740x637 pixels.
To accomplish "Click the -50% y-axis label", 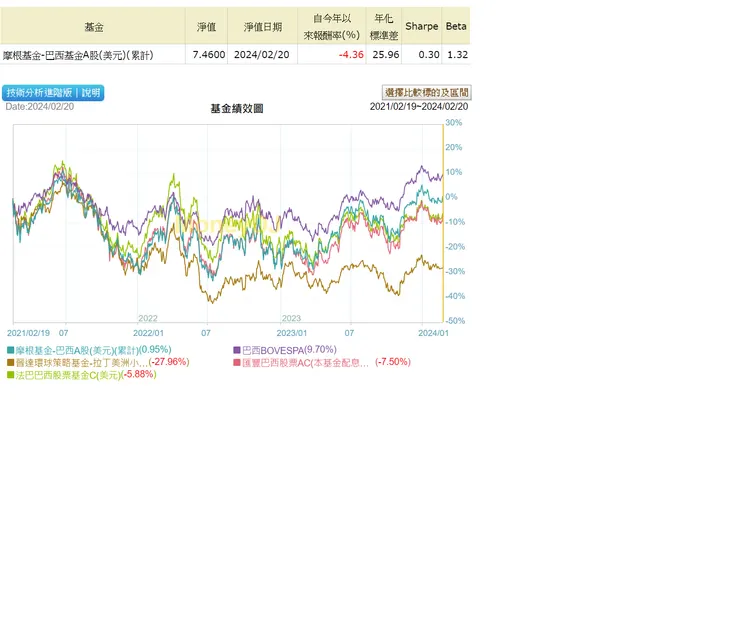I will tap(455, 321).
